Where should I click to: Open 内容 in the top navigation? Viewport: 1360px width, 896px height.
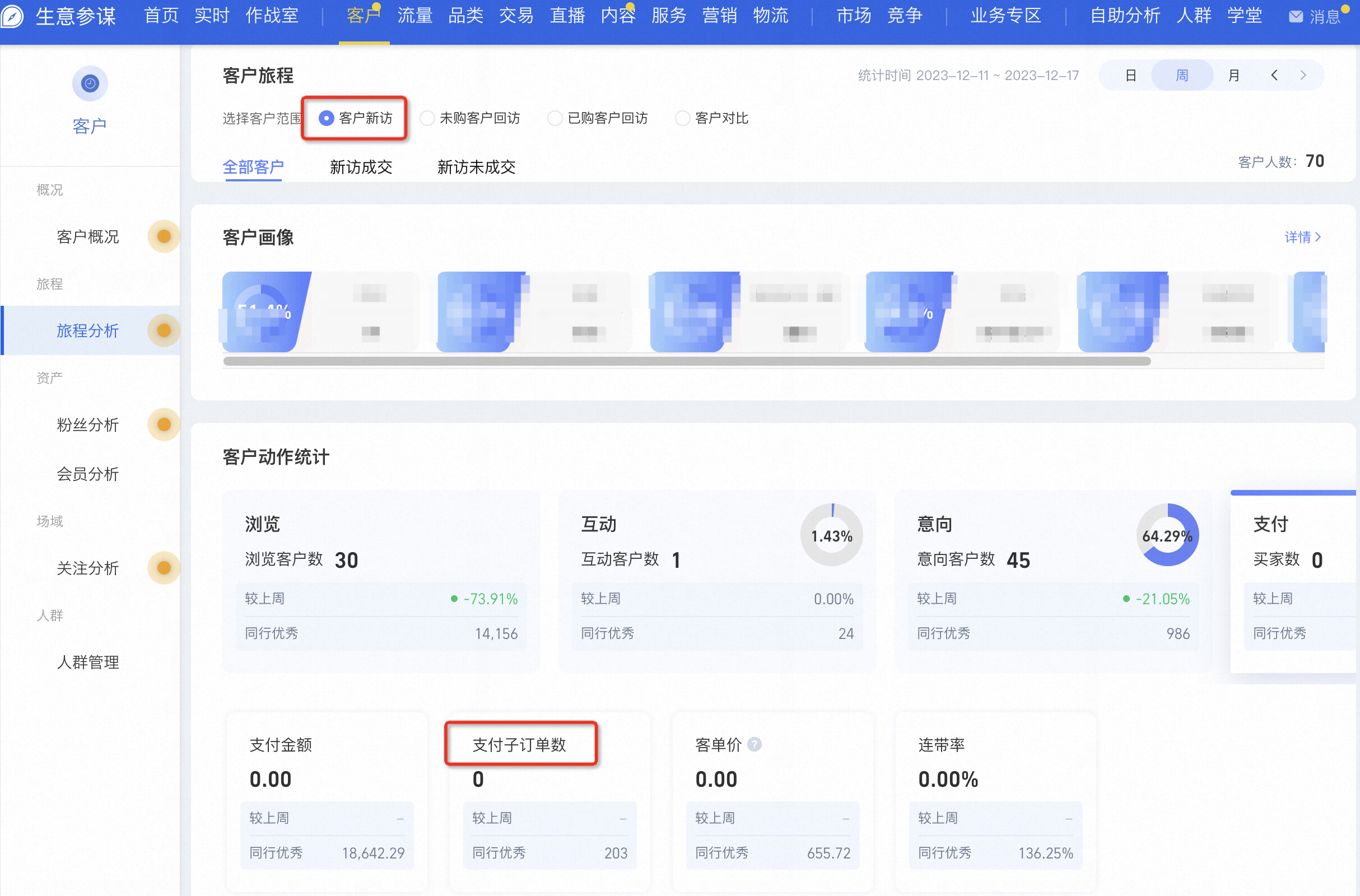618,16
